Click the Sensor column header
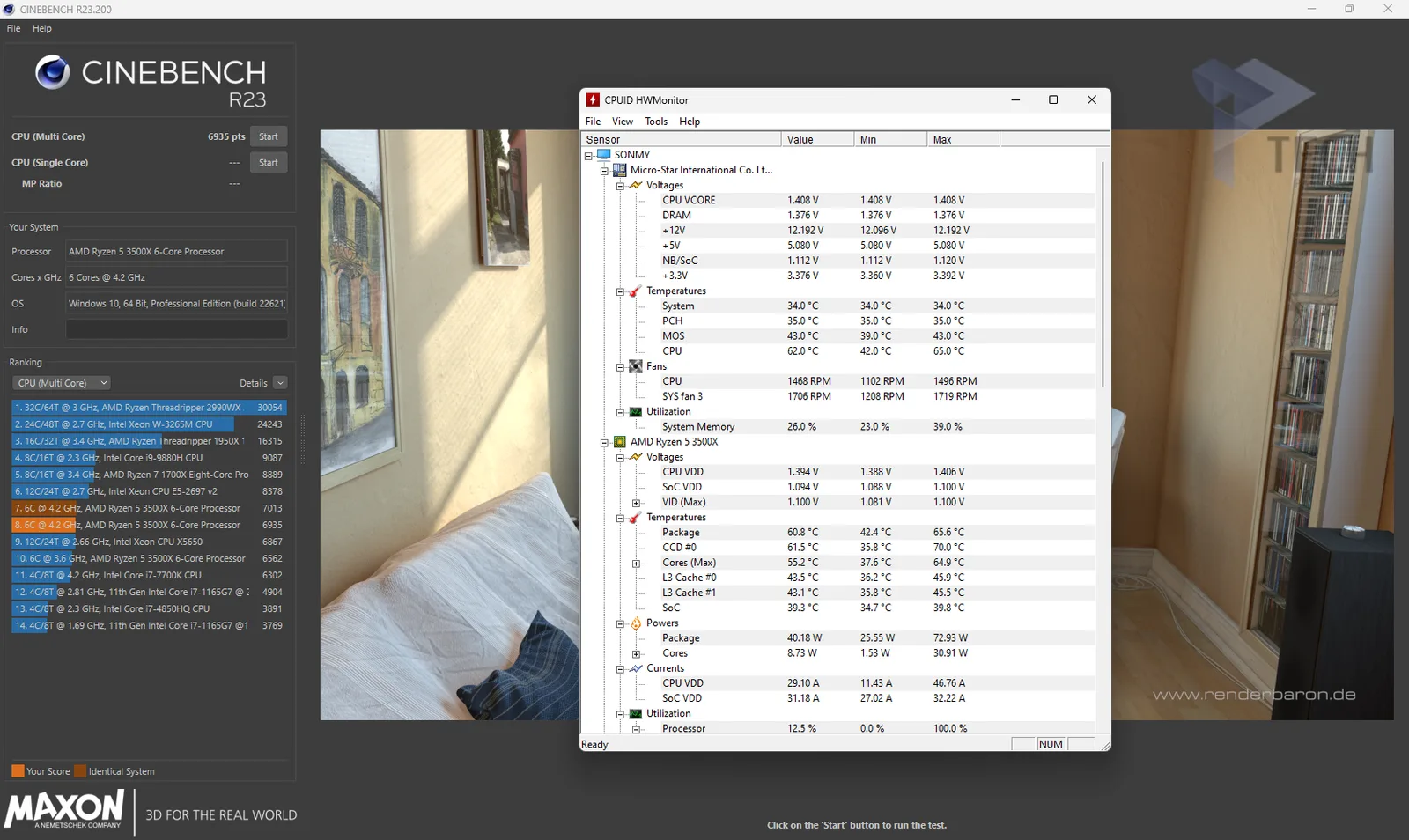This screenshot has width=1409, height=840. (x=682, y=139)
